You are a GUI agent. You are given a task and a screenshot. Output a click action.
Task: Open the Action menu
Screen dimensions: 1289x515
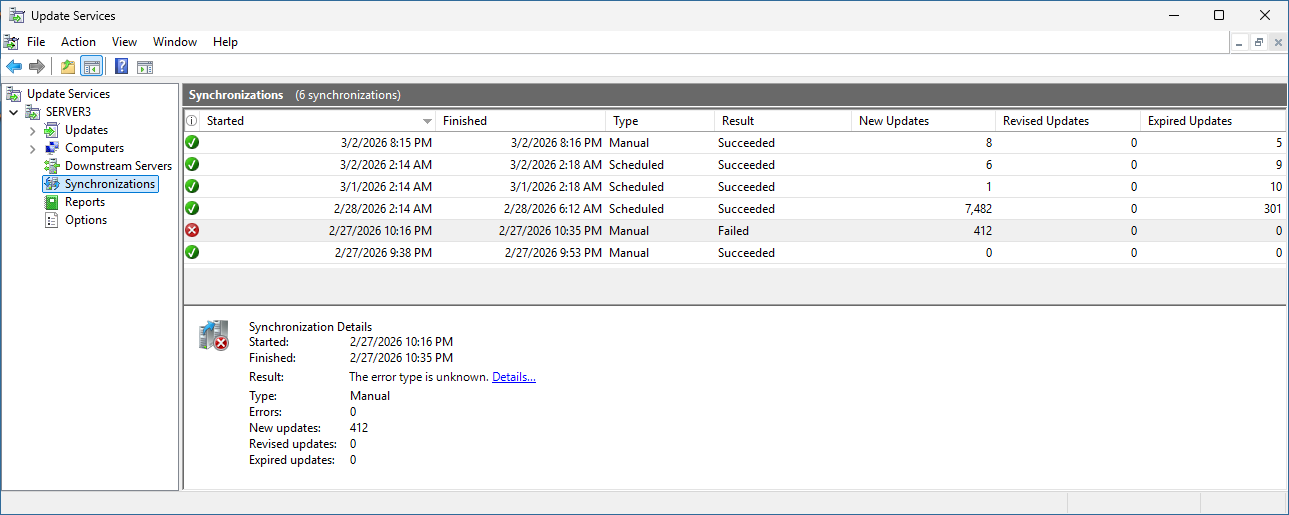click(78, 42)
